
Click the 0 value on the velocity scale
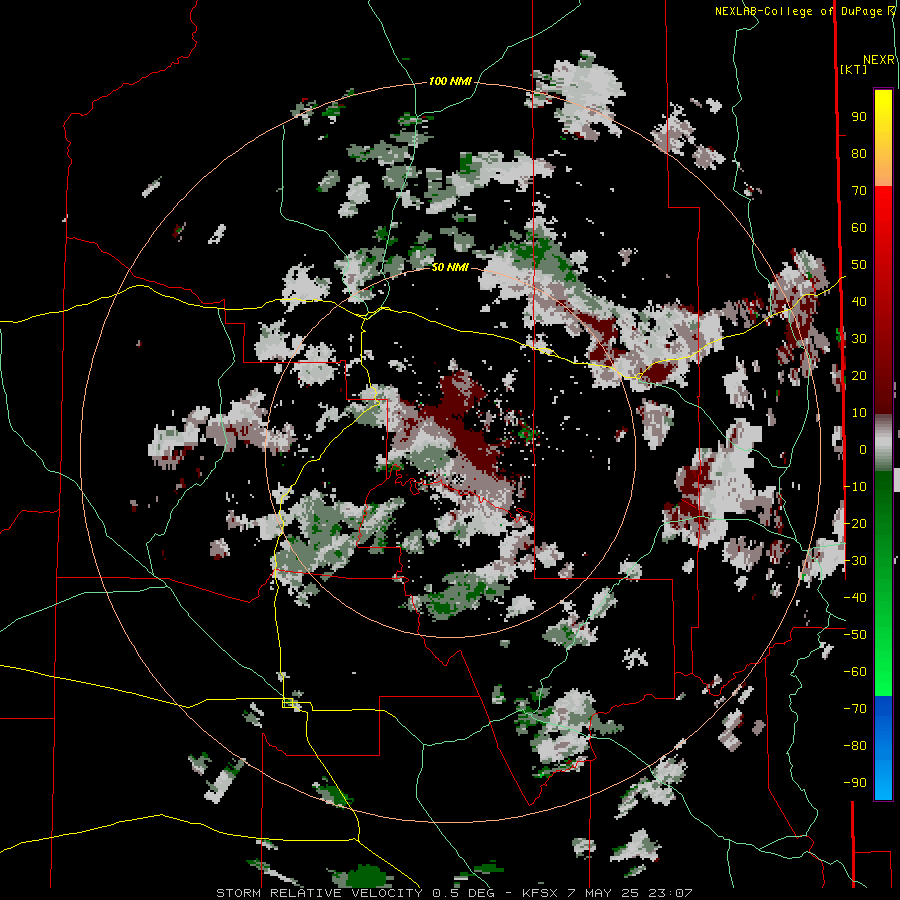click(x=863, y=449)
